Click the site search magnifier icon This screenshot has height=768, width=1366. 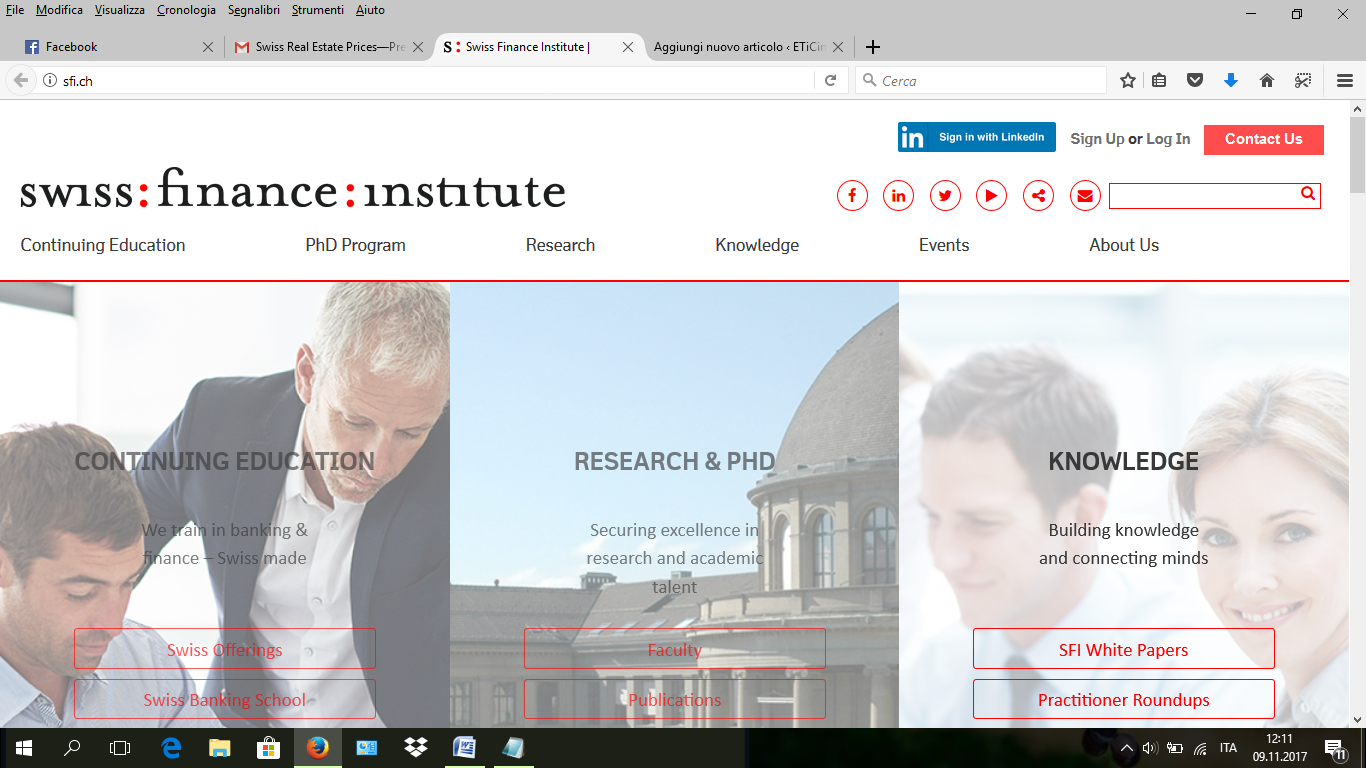click(x=1307, y=194)
